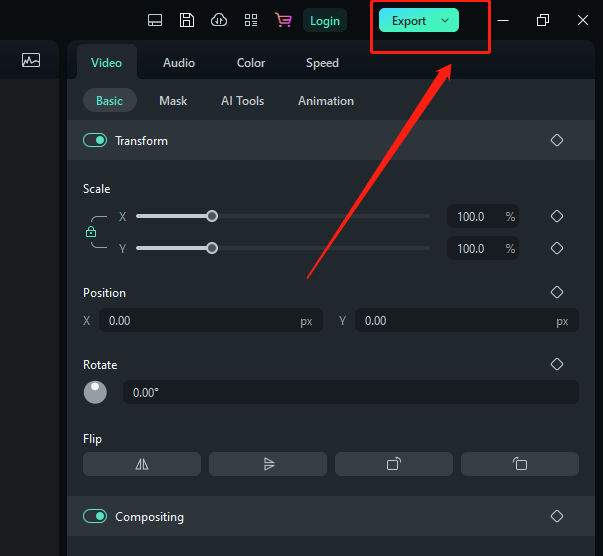Open the cloud upload icon
The image size is (603, 556).
(218, 20)
